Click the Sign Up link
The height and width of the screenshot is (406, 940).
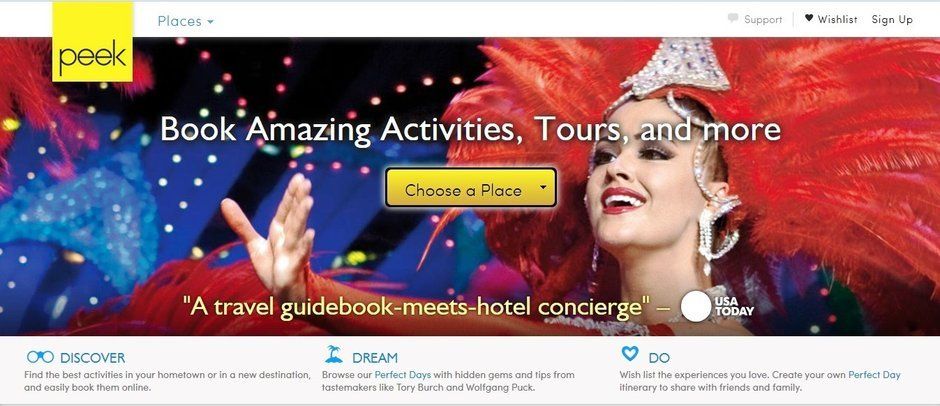point(892,19)
